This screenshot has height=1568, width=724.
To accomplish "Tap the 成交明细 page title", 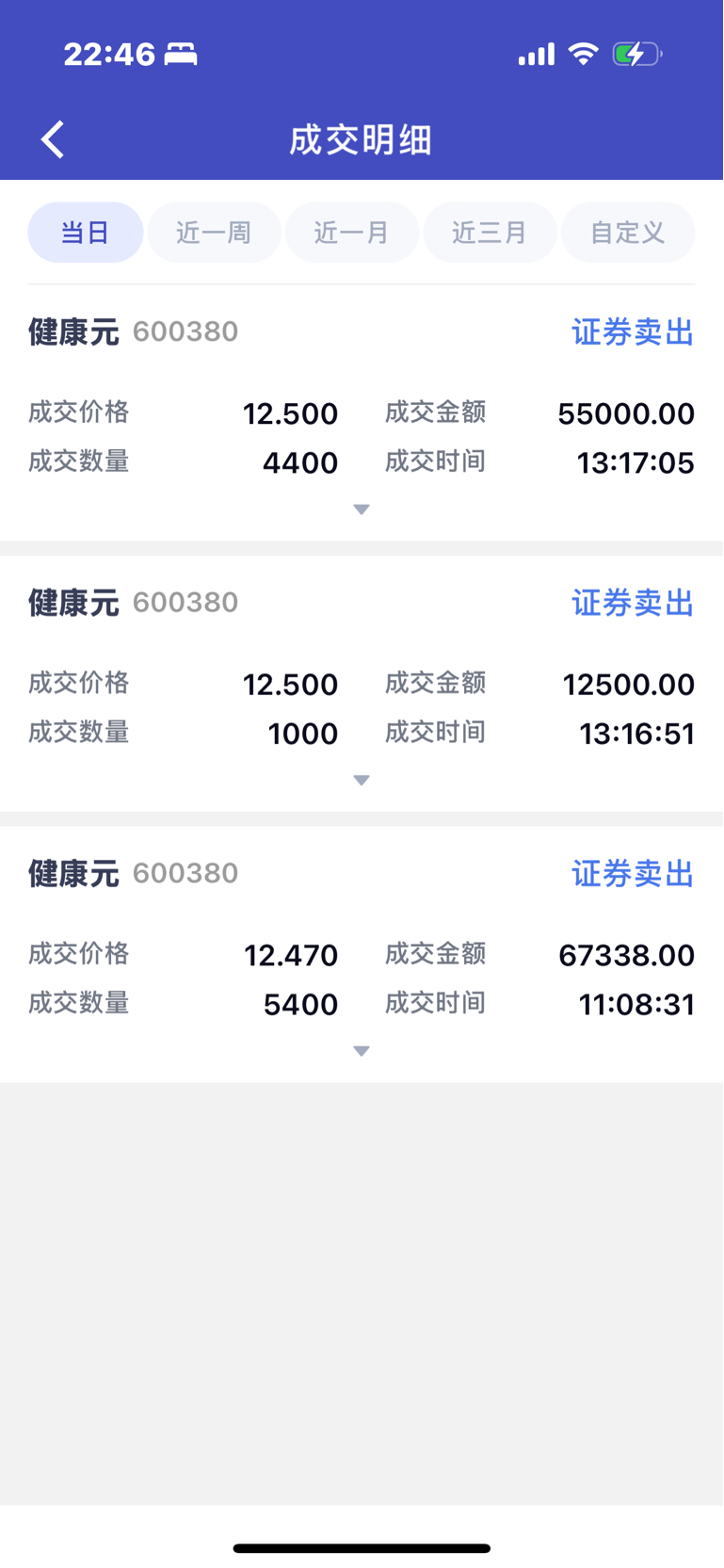I will coord(361,140).
